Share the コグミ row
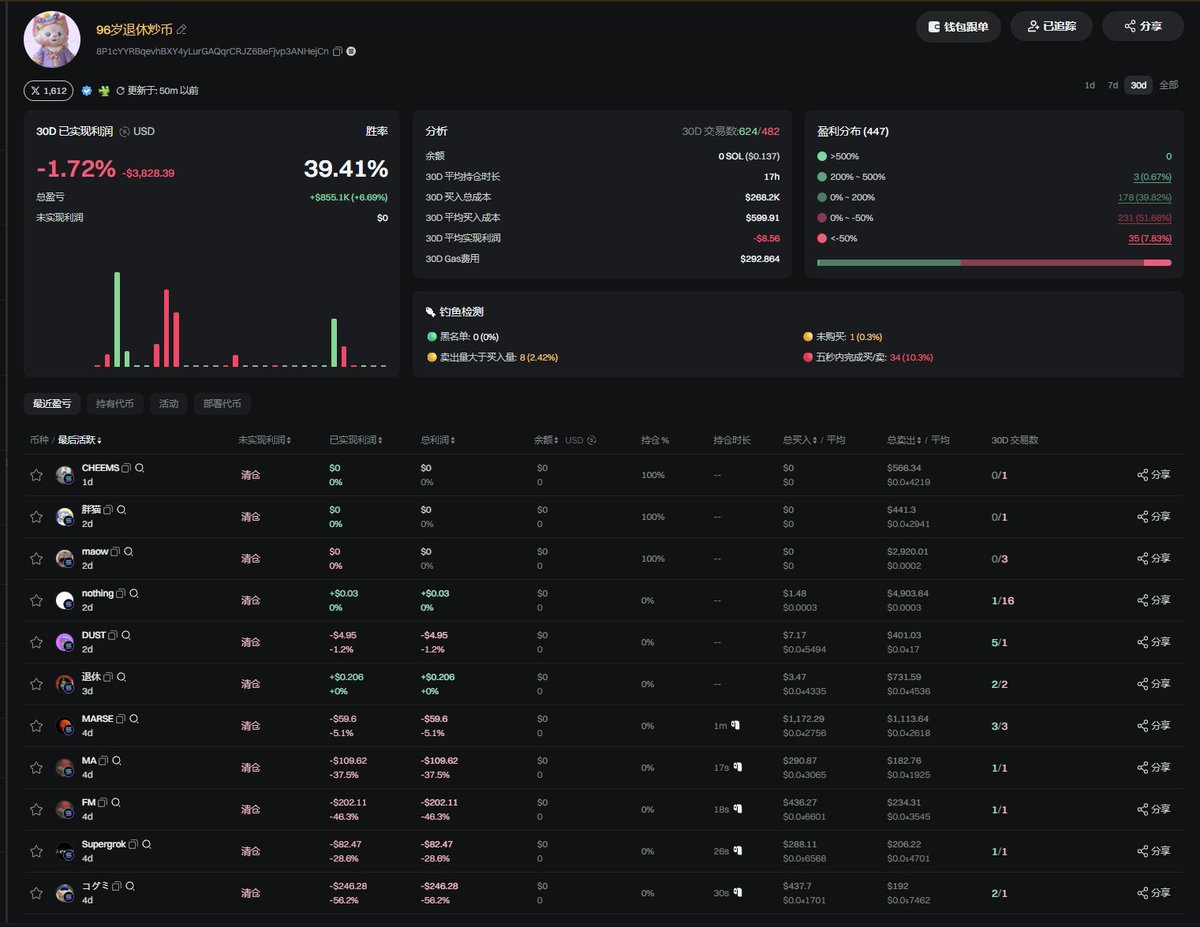 1153,893
